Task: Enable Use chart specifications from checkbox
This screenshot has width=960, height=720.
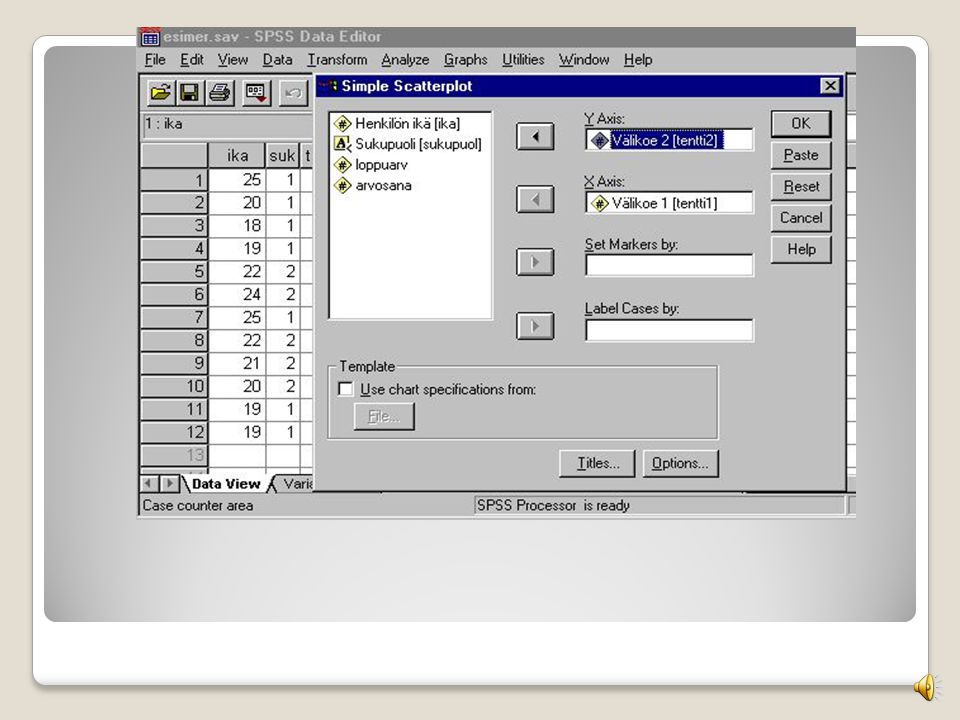Action: pos(345,389)
